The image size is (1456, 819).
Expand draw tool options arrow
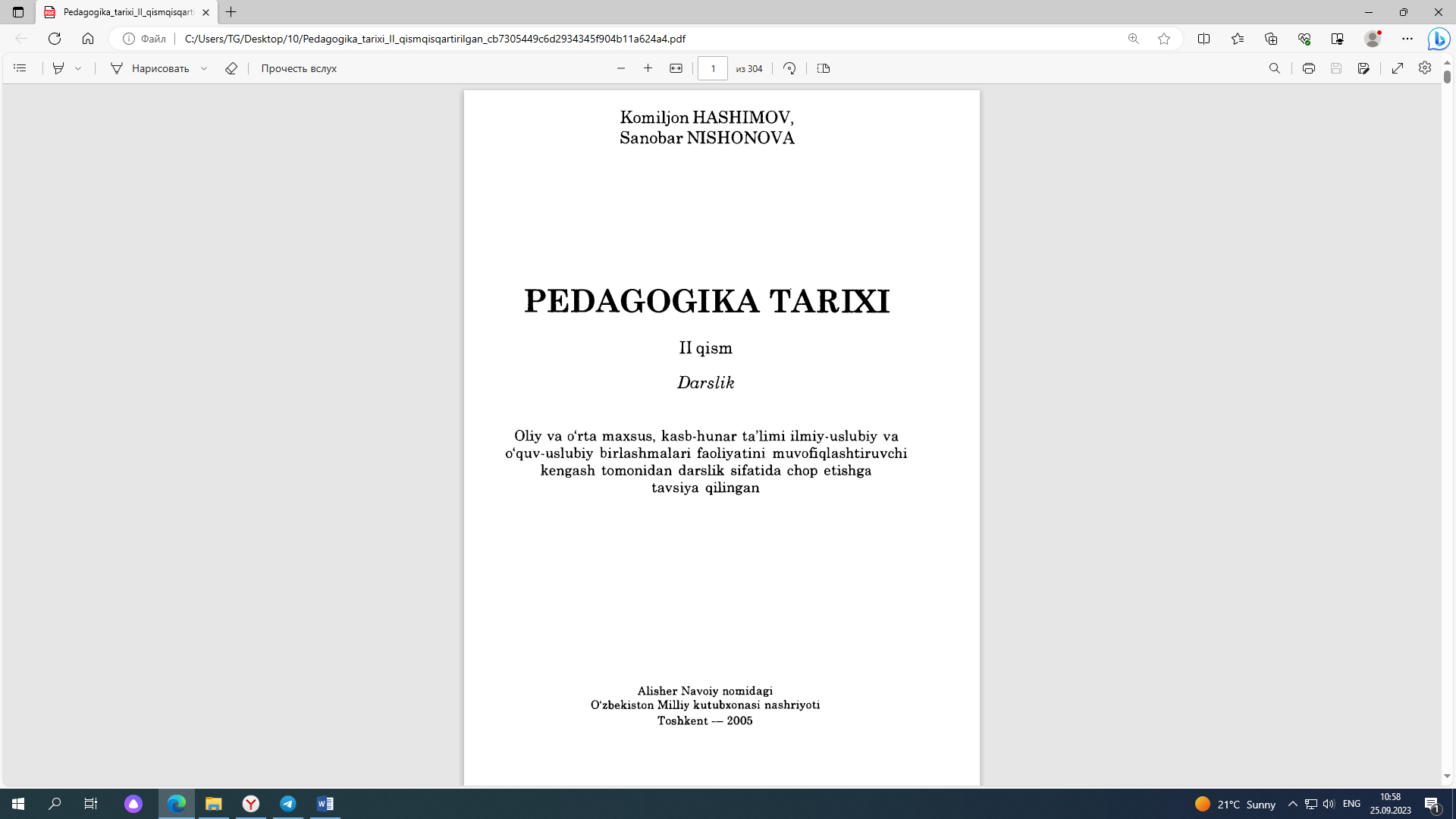pos(204,68)
